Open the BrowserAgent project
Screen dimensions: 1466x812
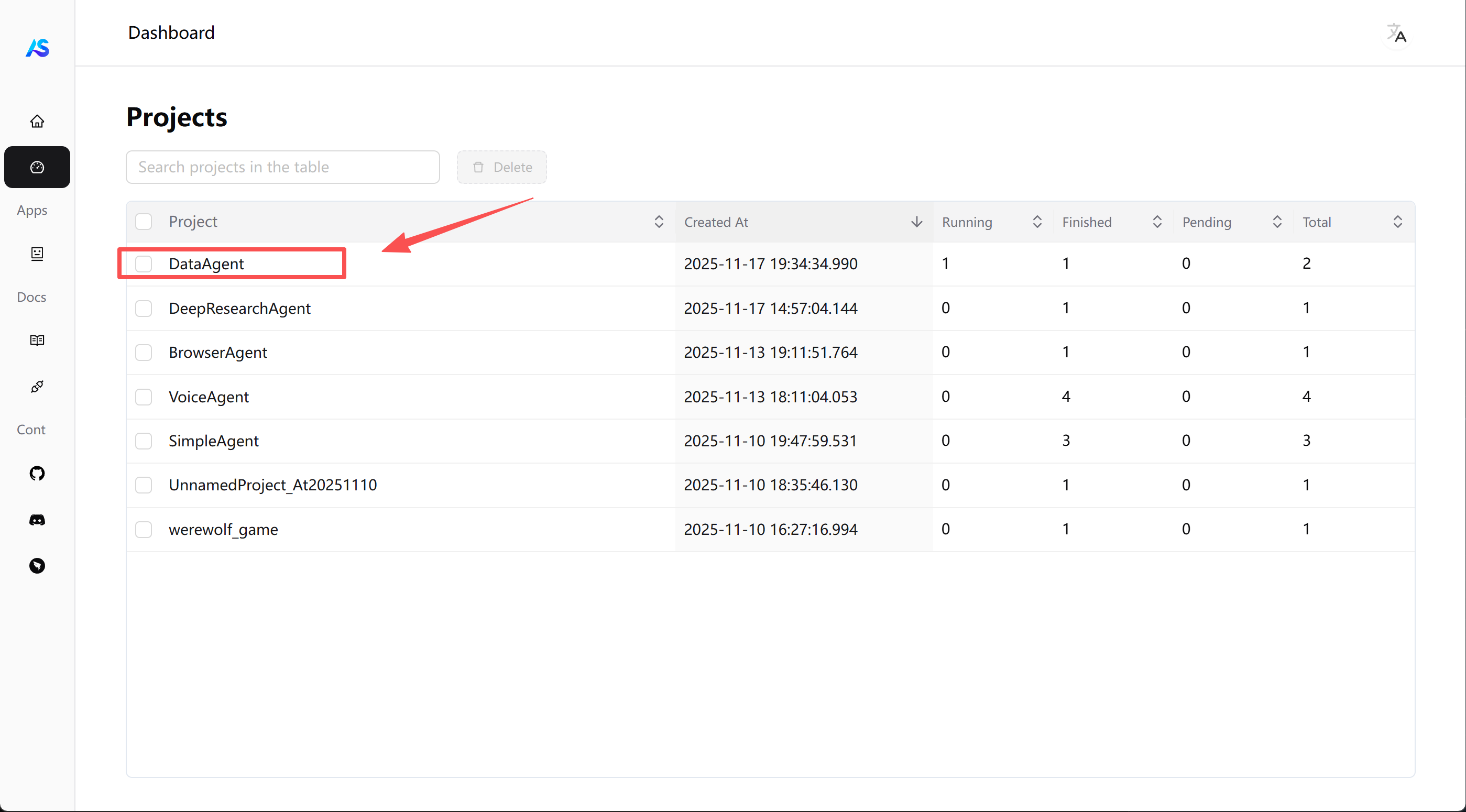(218, 353)
